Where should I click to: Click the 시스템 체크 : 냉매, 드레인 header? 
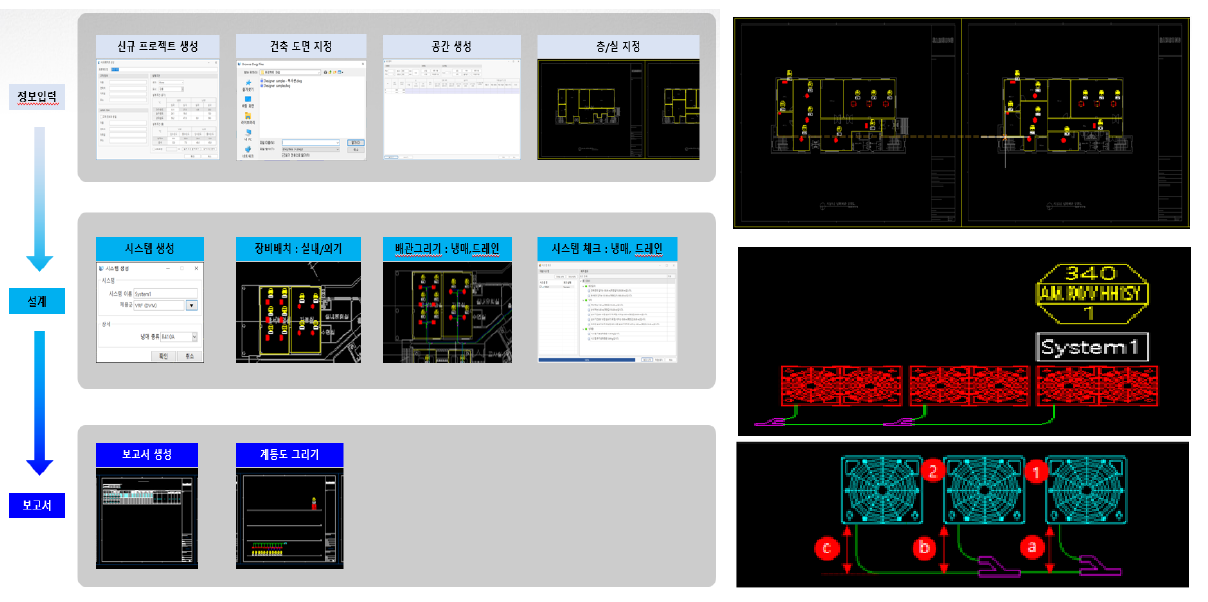607,248
